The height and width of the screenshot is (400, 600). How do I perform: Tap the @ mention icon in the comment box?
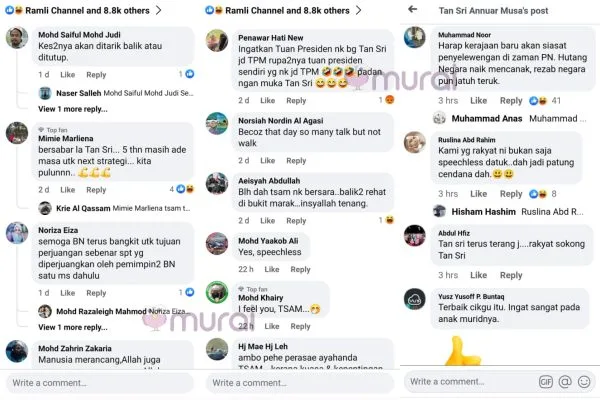pos(565,382)
